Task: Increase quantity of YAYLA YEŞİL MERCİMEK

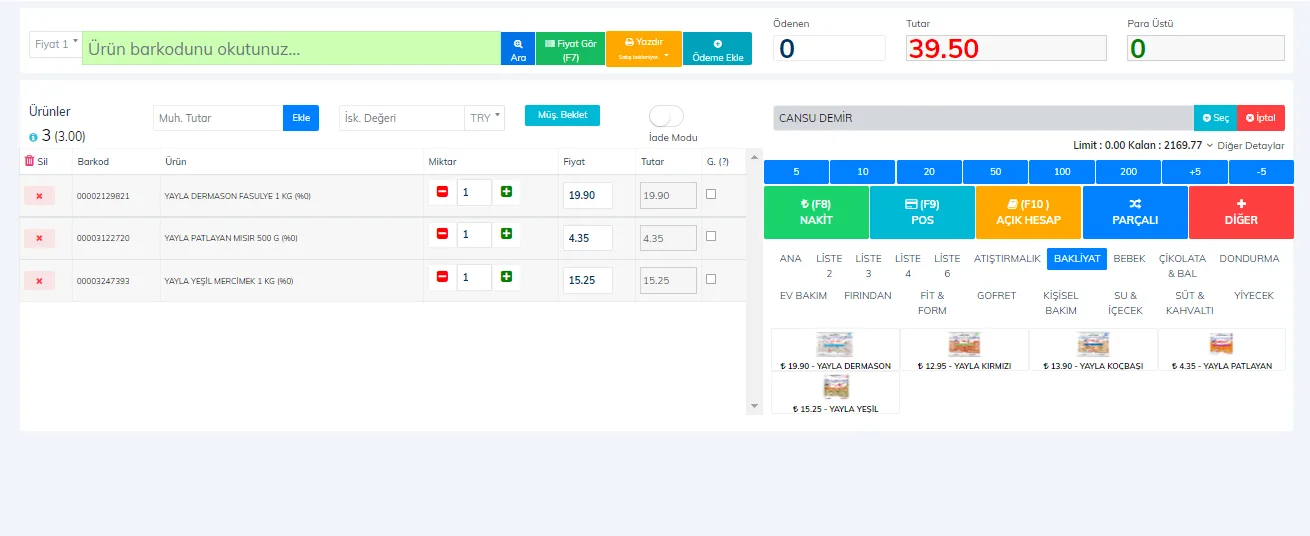Action: point(506,275)
